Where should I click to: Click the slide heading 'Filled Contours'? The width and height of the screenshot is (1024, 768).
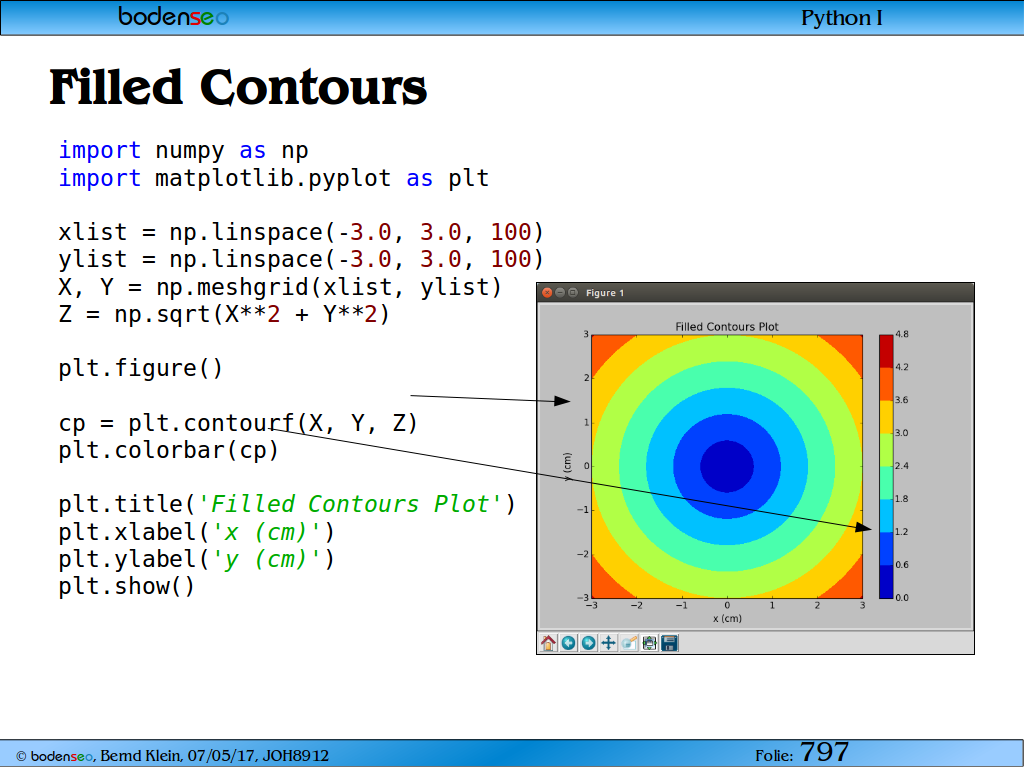click(x=238, y=87)
